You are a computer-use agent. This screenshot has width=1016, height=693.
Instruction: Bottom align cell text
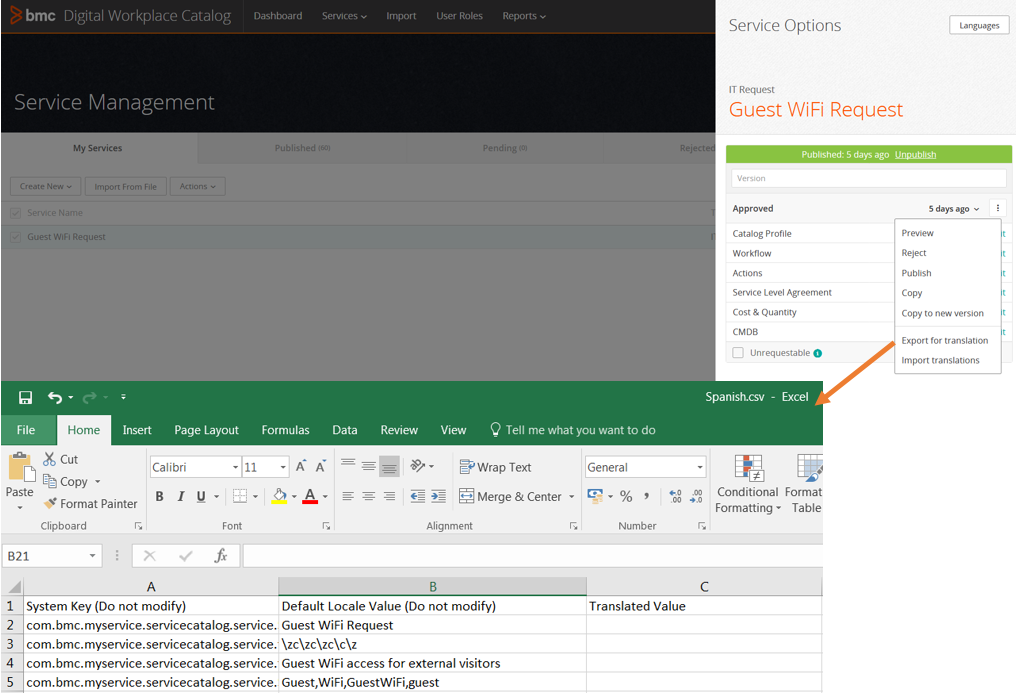(x=389, y=466)
